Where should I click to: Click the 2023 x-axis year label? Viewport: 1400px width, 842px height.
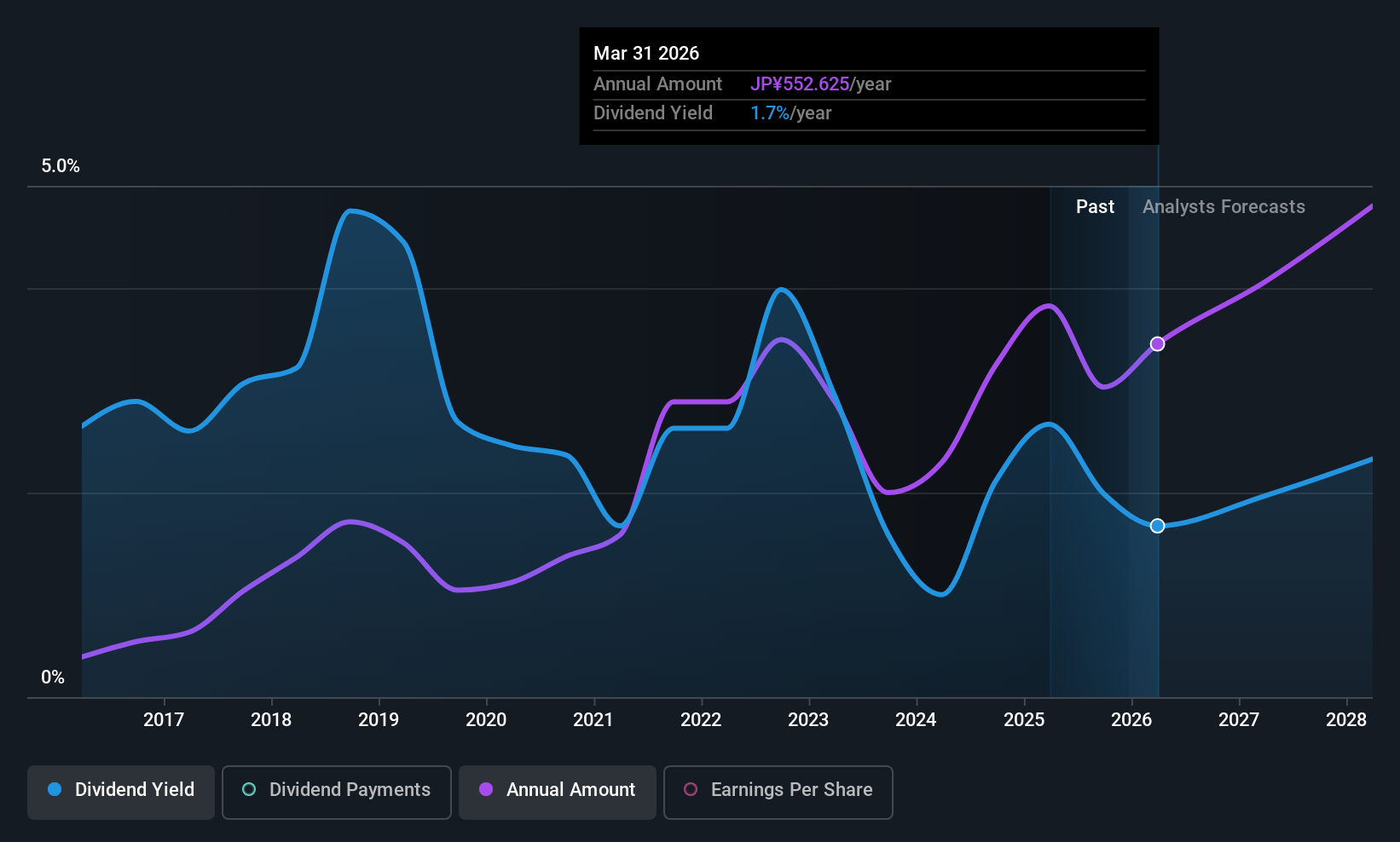coord(808,720)
